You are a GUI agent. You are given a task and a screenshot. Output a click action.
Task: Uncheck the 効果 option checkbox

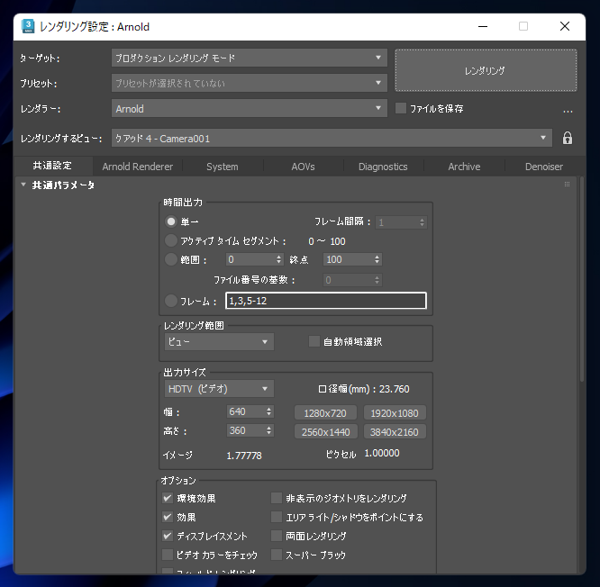point(167,517)
